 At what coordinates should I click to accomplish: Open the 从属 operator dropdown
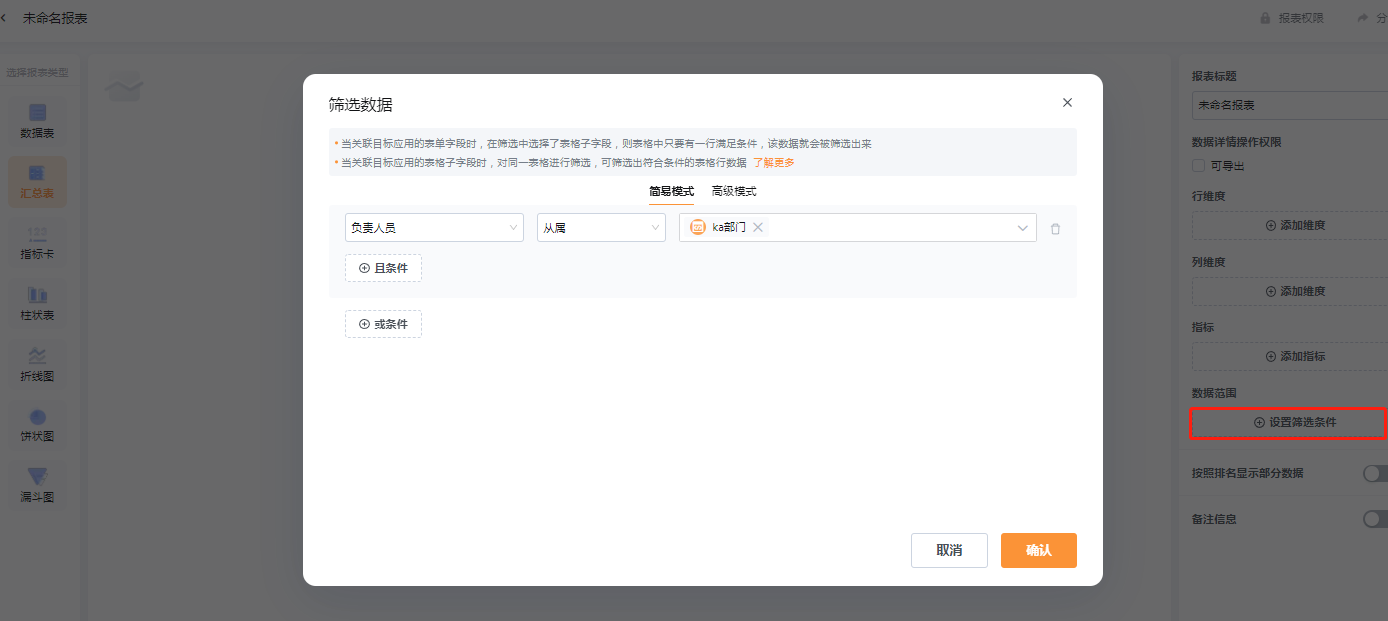(x=601, y=228)
